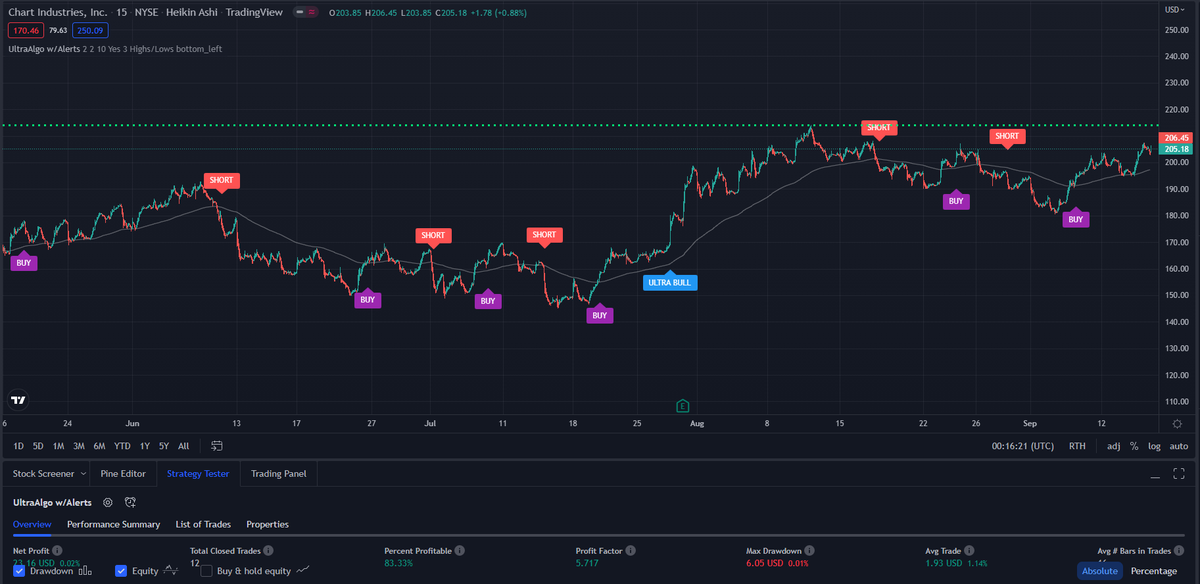This screenshot has width=1200, height=584.
Task: Switch to Absolute values
Action: [1100, 571]
